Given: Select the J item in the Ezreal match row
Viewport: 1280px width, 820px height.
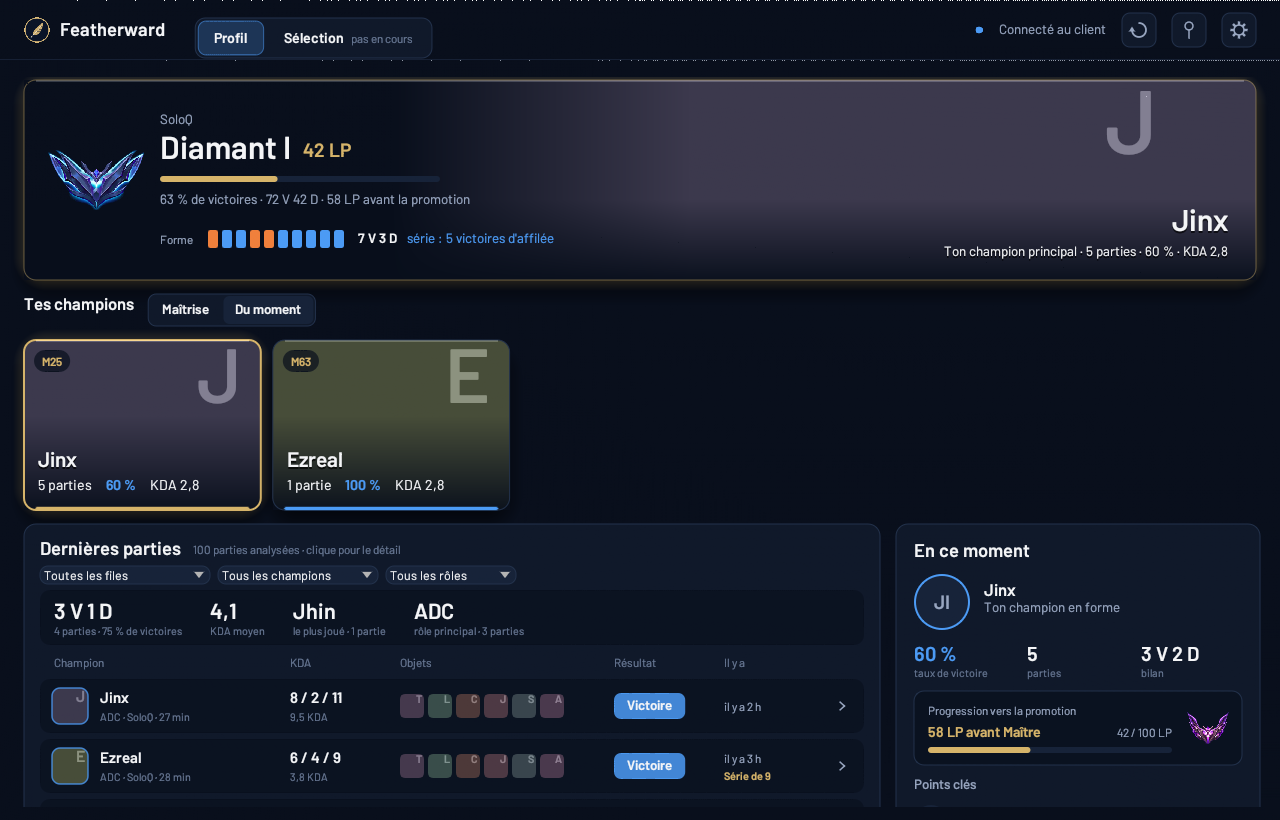Looking at the screenshot, I should coord(496,766).
